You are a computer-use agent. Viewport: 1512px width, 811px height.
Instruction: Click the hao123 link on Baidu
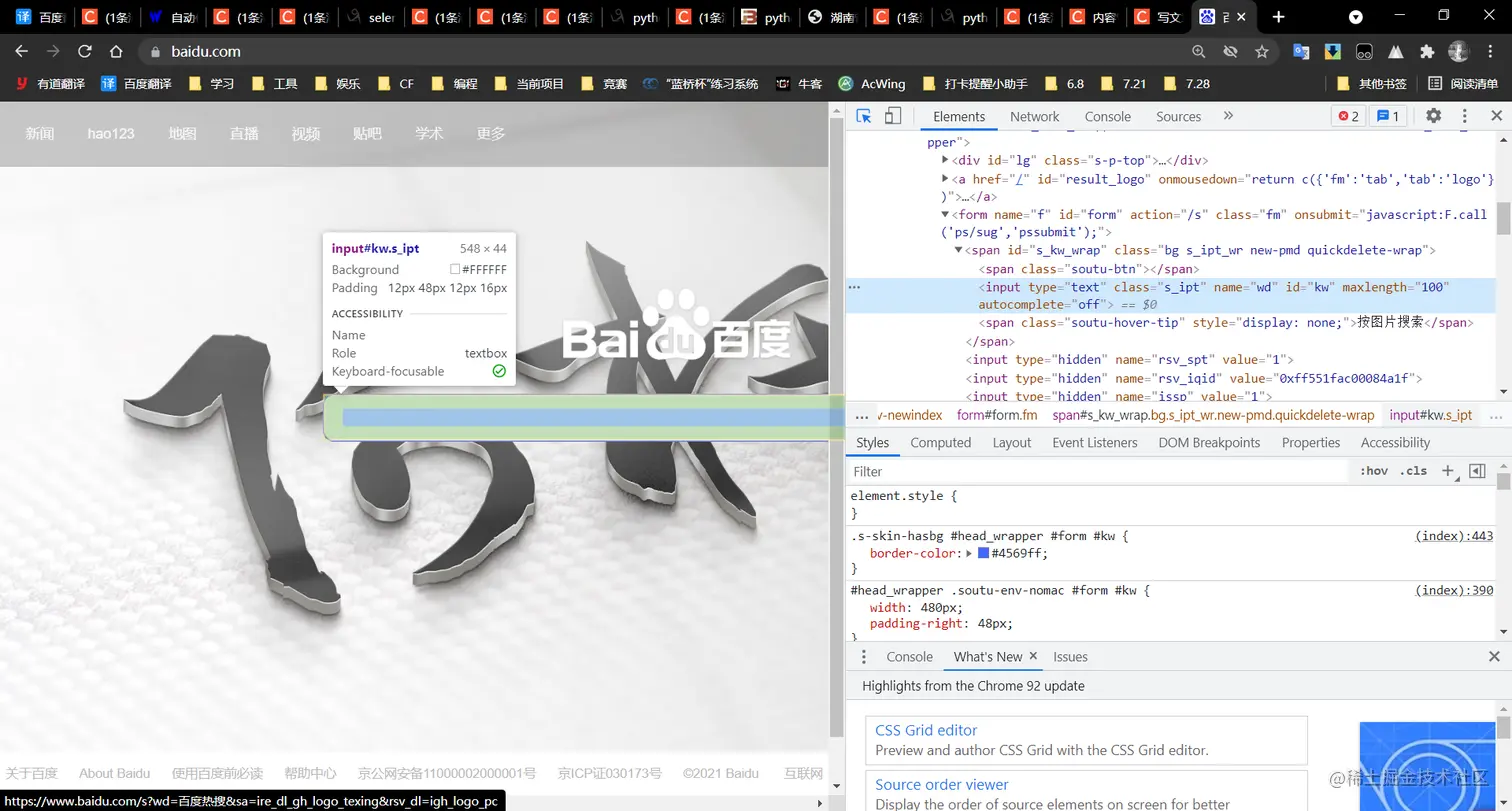coord(110,133)
